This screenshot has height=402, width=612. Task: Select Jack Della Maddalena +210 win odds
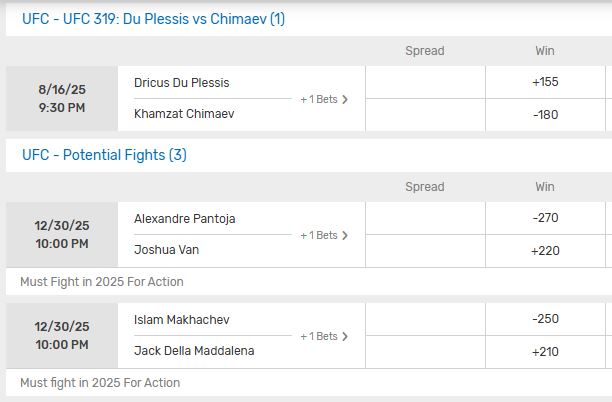[x=545, y=352]
